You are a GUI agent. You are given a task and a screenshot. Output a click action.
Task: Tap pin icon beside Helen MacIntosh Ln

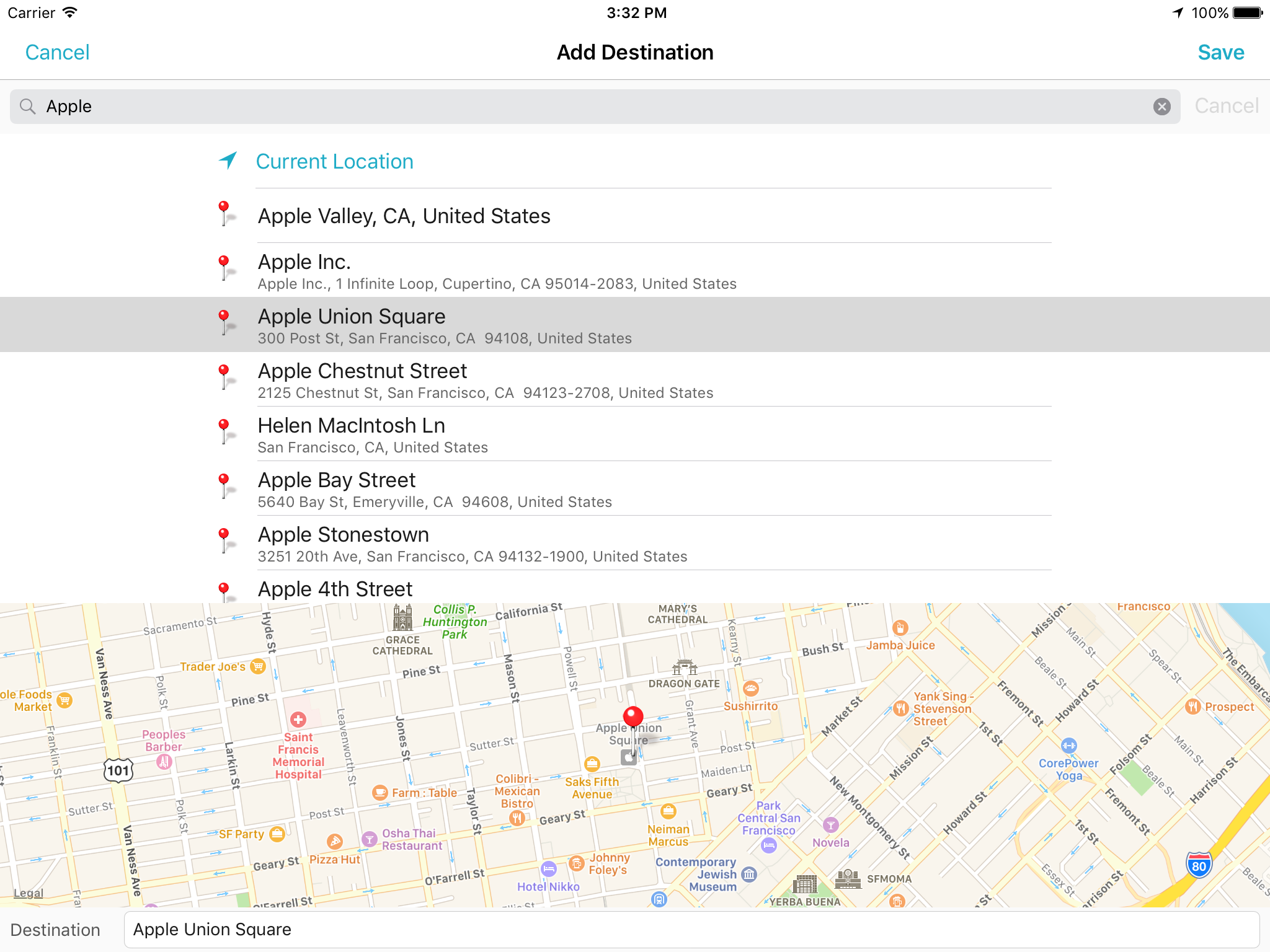(x=226, y=432)
